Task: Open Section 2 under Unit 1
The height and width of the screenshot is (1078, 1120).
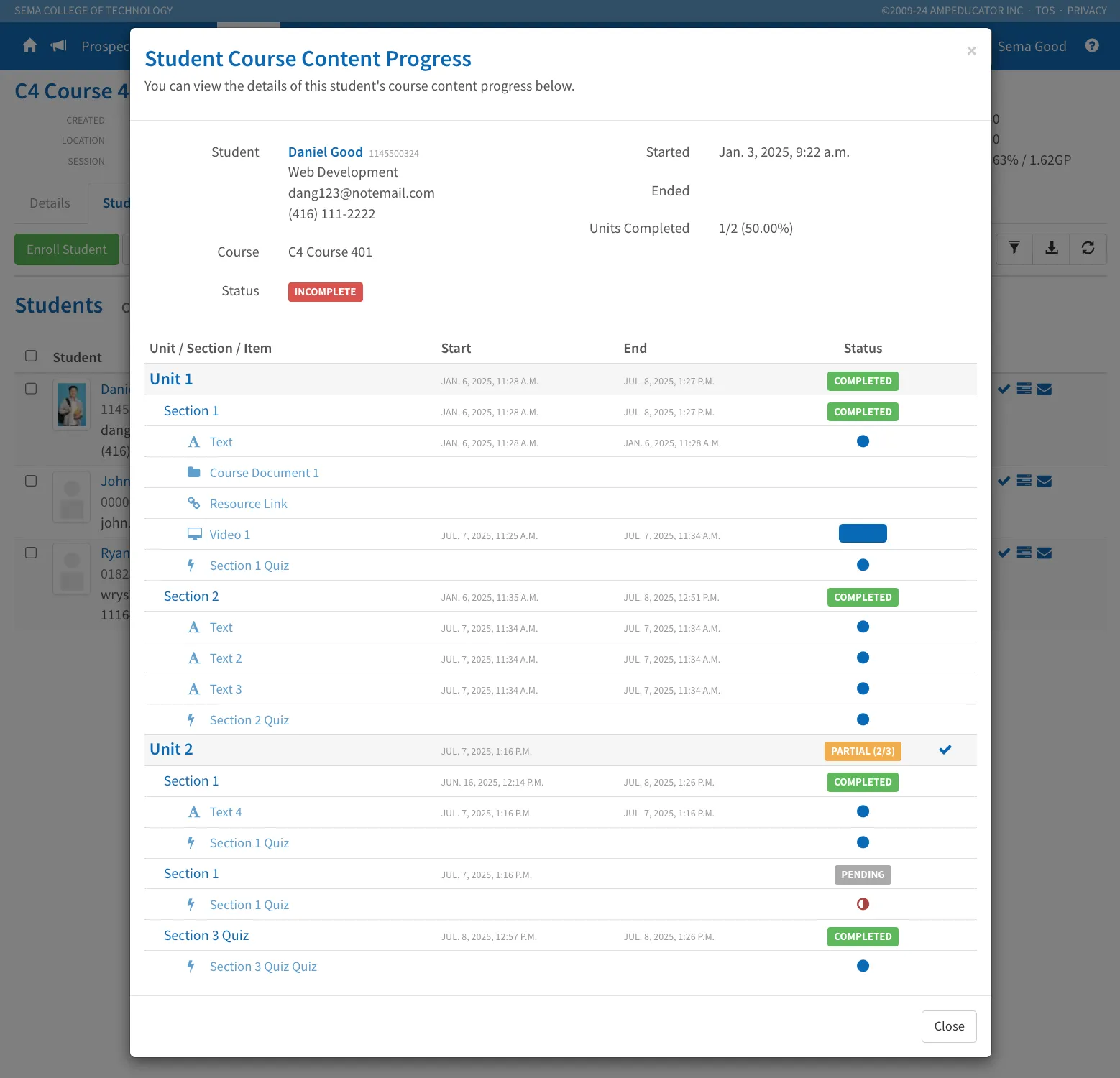Action: coord(191,596)
